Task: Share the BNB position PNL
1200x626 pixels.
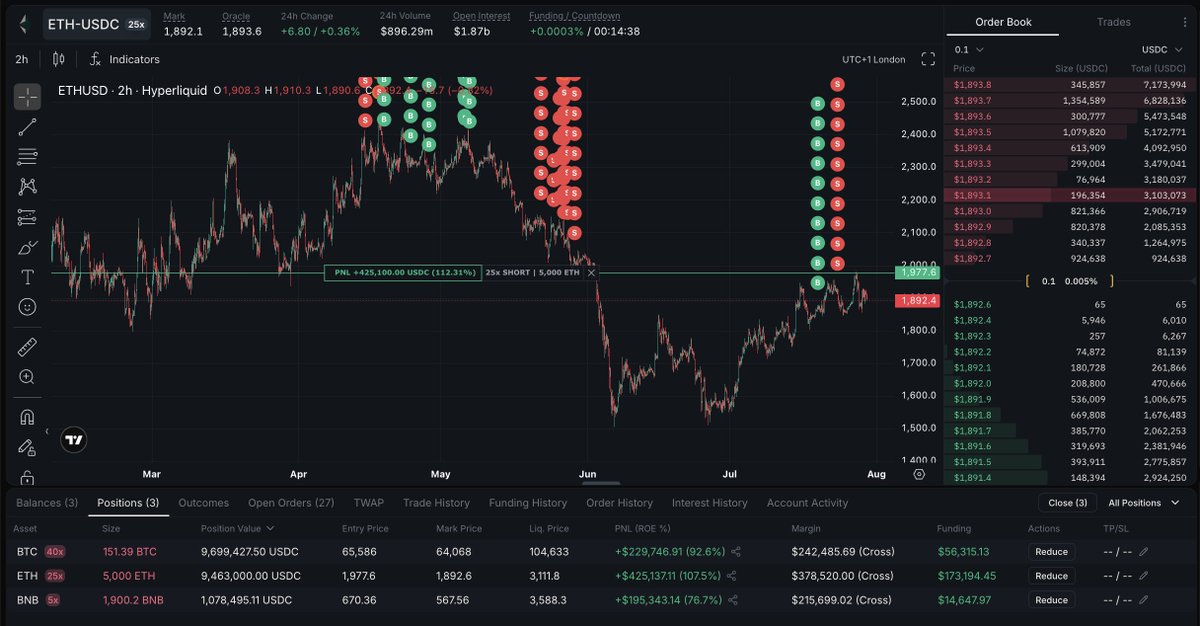Action: [x=733, y=600]
